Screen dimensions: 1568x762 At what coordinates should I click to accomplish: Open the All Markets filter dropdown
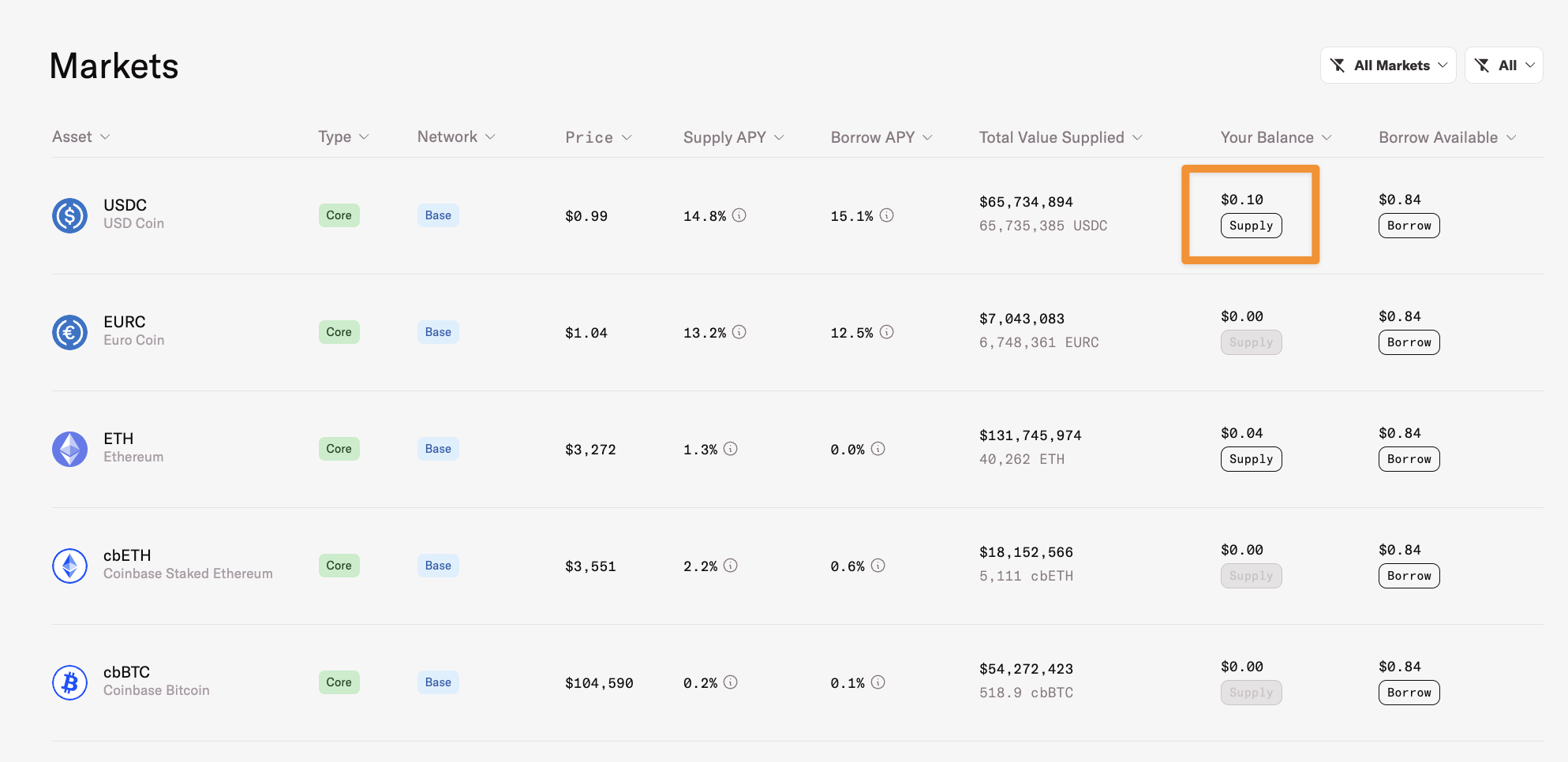tap(1388, 65)
